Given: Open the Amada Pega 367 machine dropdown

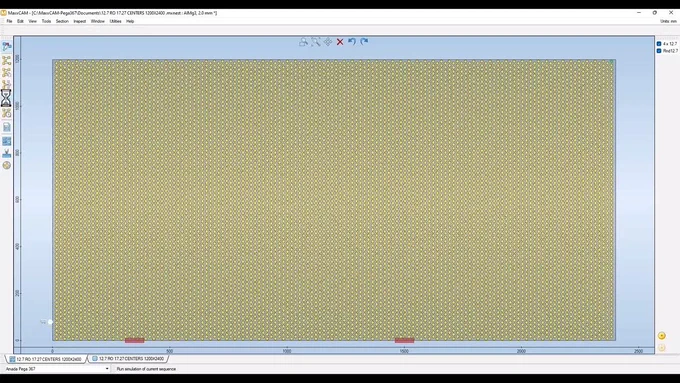Looking at the screenshot, I should pyautogui.click(x=56, y=369).
